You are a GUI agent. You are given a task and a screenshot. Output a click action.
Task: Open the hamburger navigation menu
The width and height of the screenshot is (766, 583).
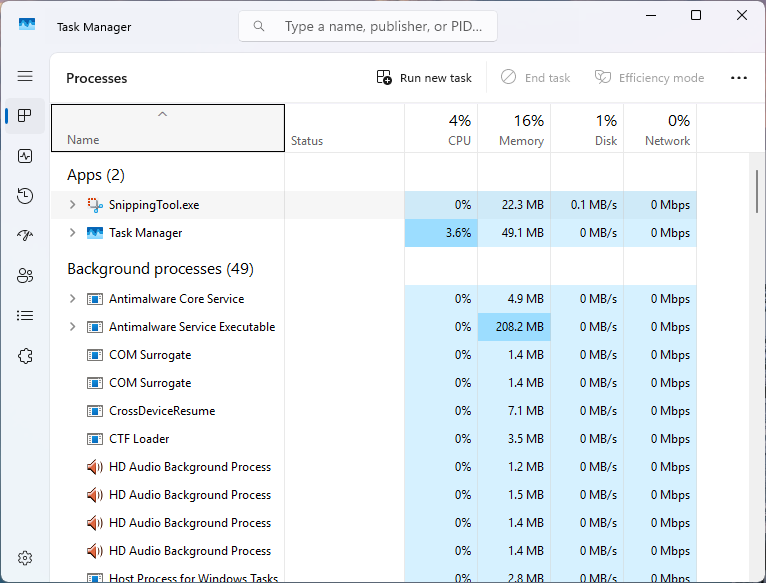point(25,76)
